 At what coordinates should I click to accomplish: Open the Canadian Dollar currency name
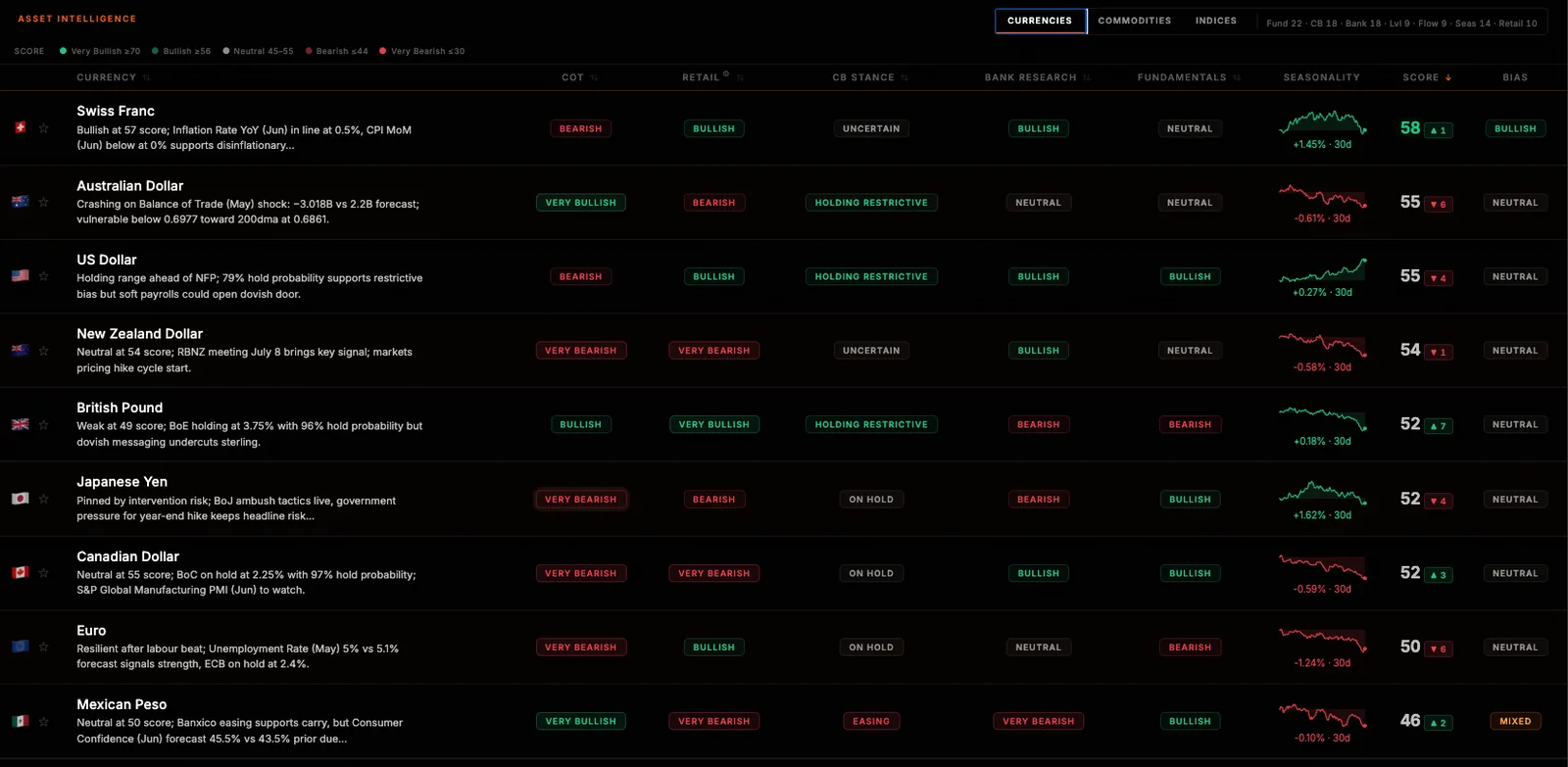128,555
